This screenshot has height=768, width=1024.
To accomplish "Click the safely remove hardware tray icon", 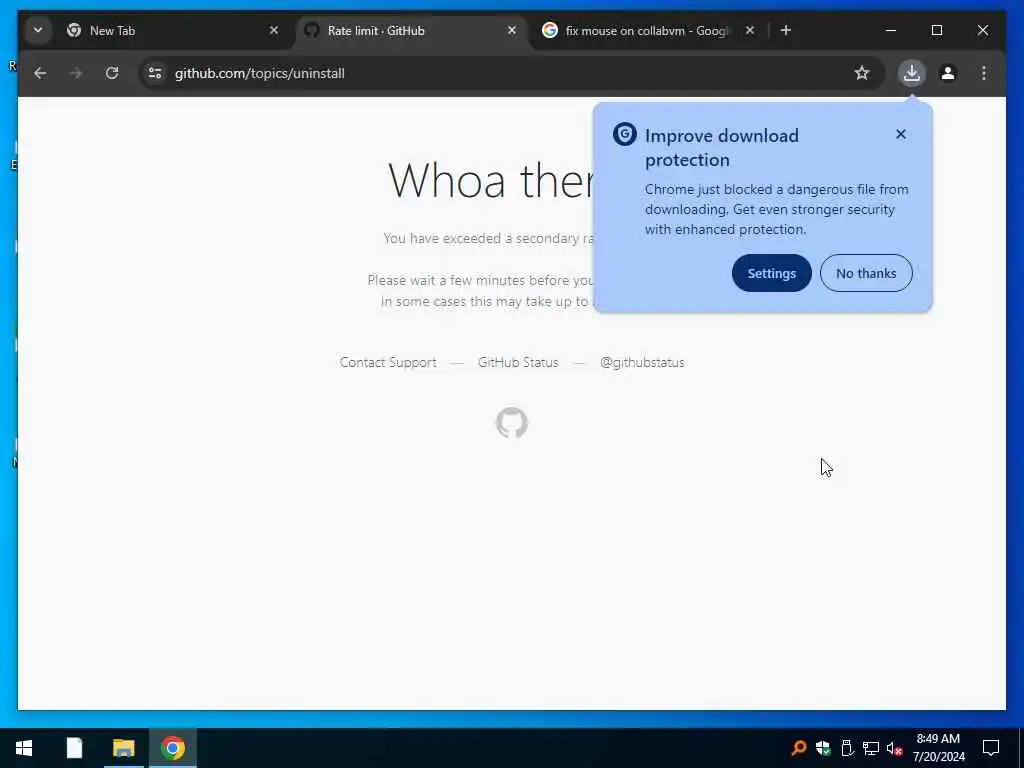I will click(847, 748).
